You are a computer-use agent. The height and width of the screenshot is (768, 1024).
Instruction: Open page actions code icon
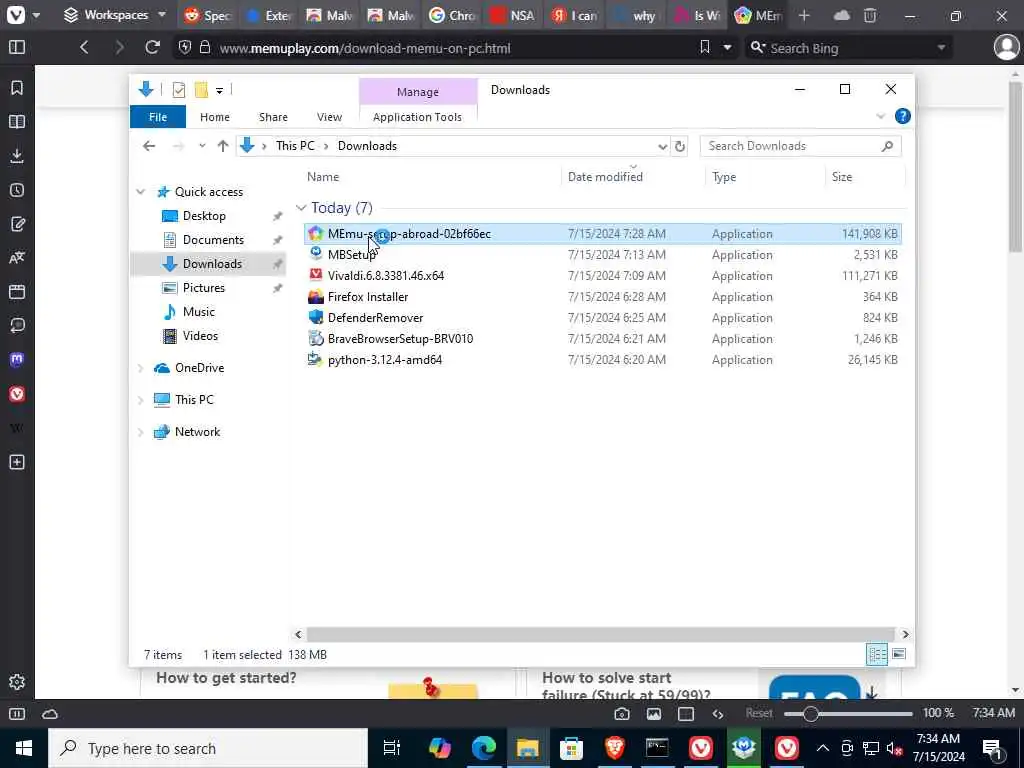pyautogui.click(x=718, y=714)
